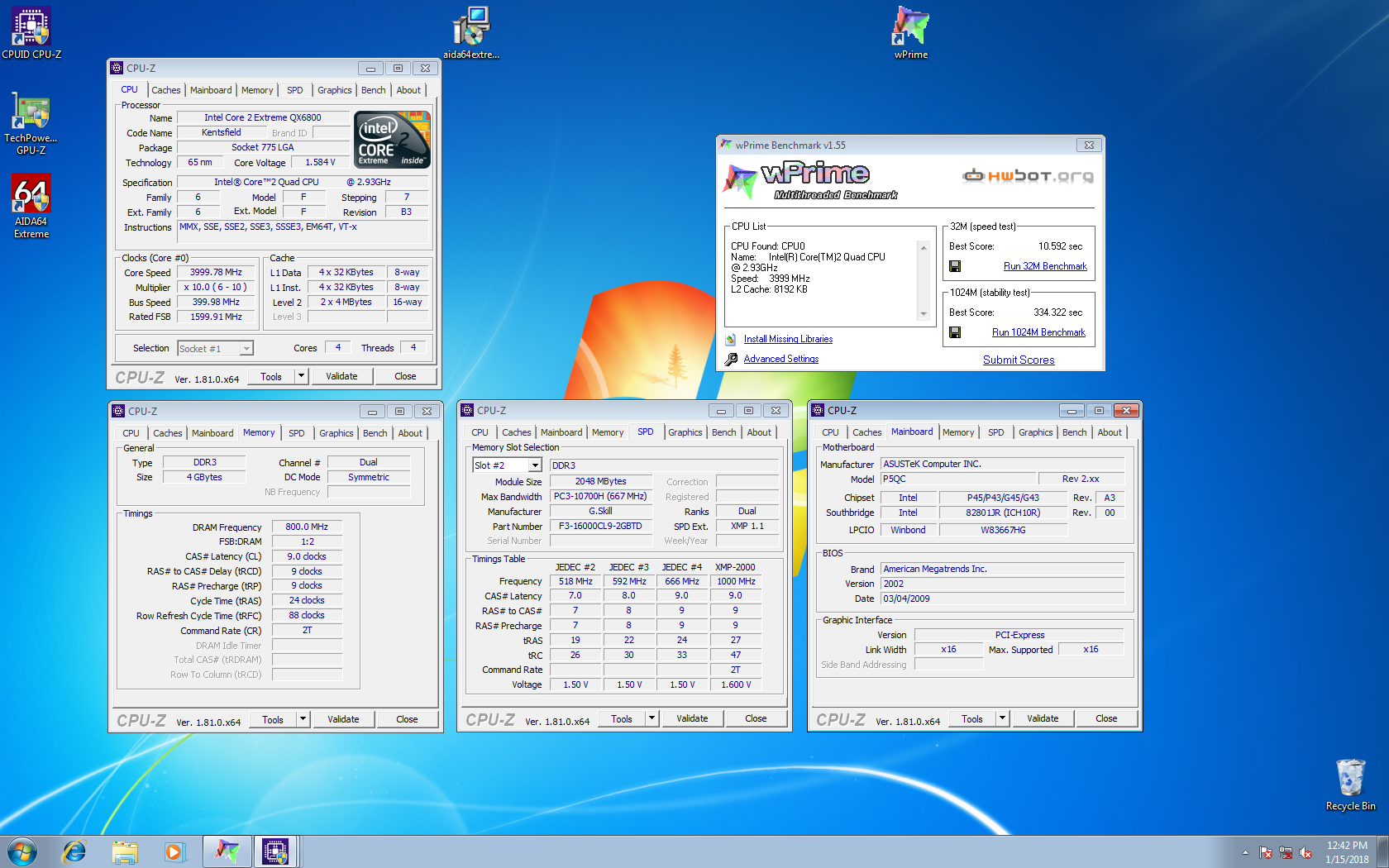Select SPD tab in Memory CPU-Z window

click(x=297, y=433)
